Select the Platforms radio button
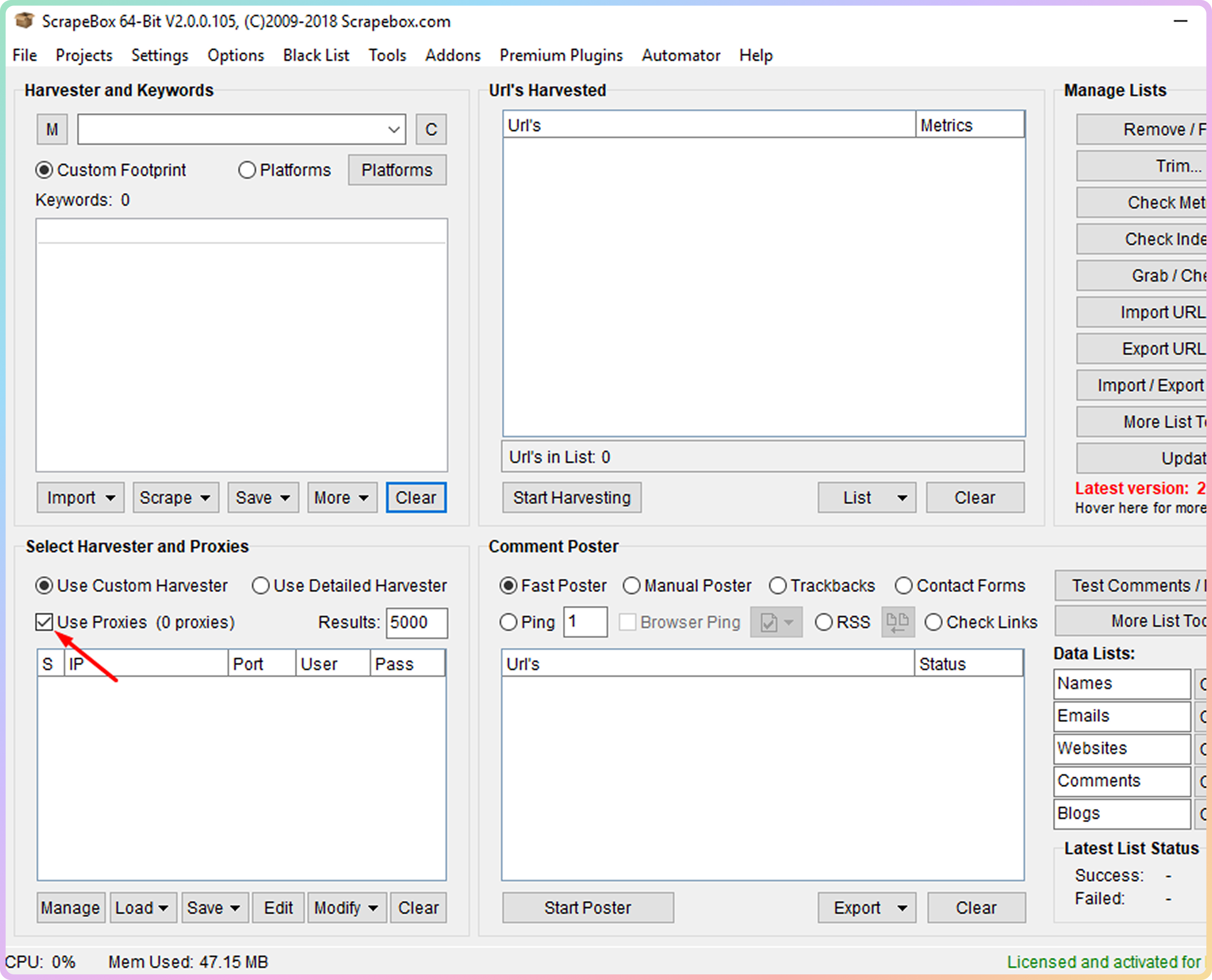 tap(247, 170)
